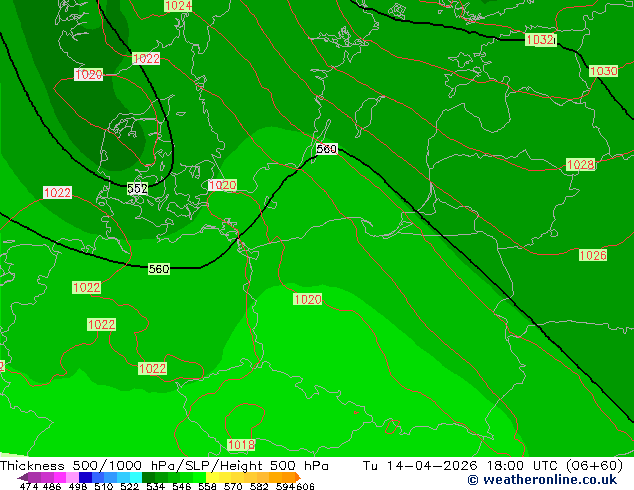The image size is (634, 490).
Task: Click the 1018 isobar label
Action: 241,445
